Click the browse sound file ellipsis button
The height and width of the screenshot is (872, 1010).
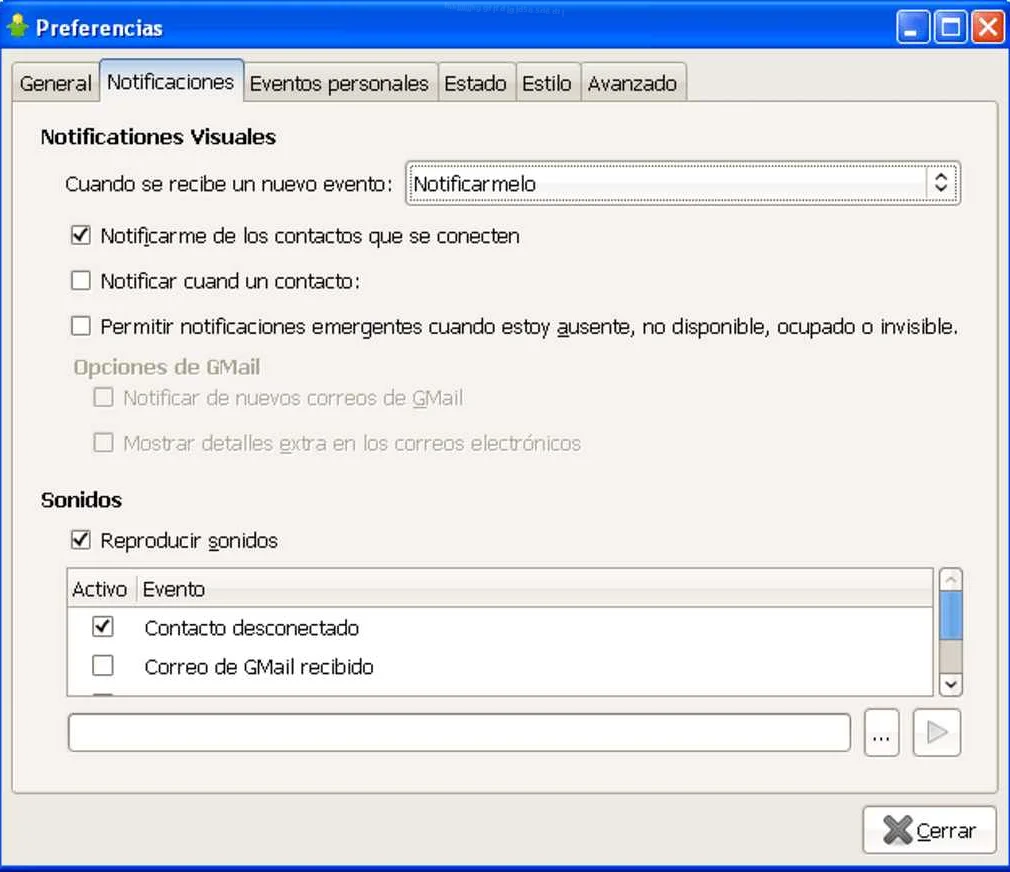click(881, 733)
